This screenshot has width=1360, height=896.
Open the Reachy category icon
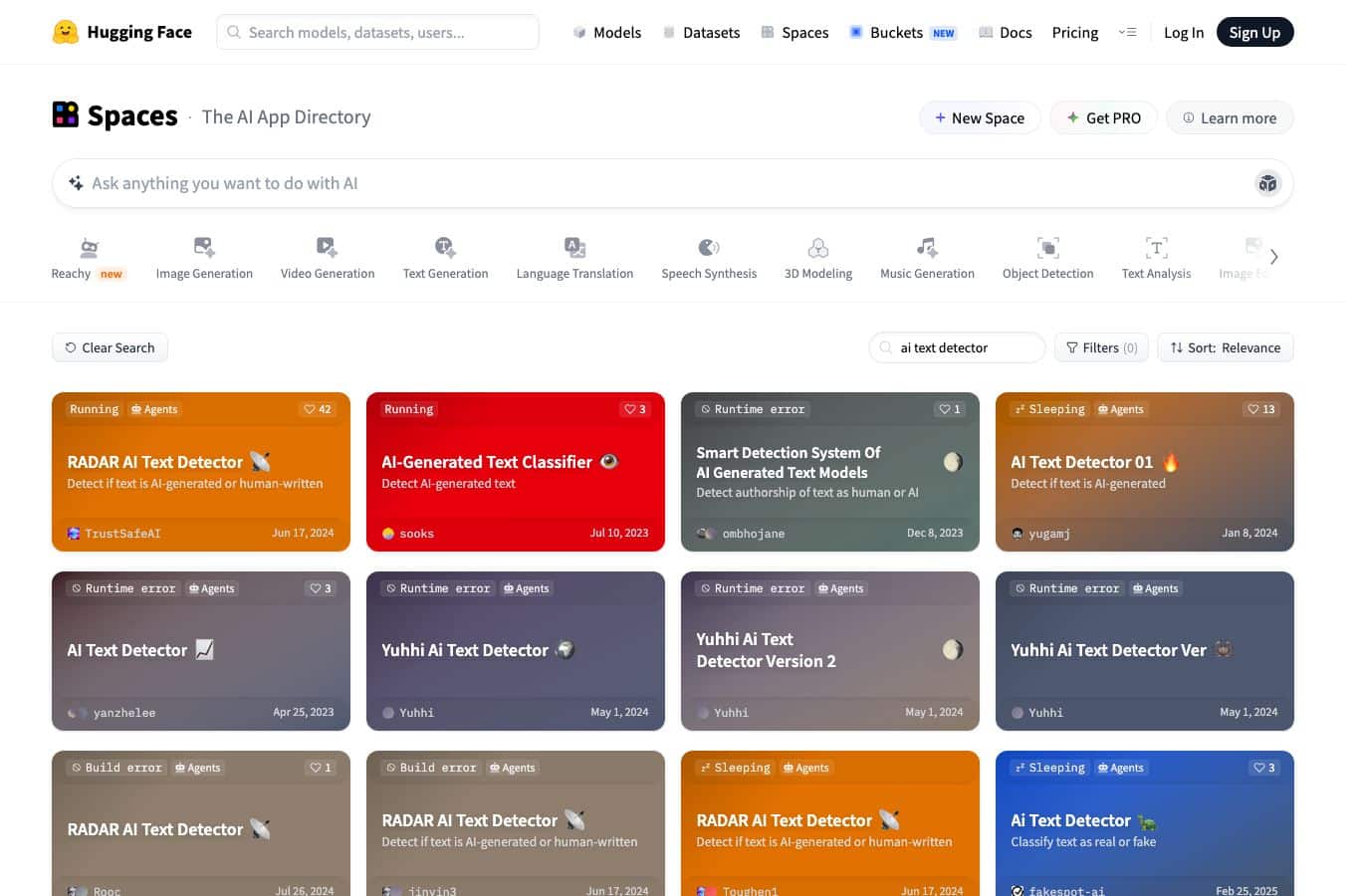[x=89, y=247]
